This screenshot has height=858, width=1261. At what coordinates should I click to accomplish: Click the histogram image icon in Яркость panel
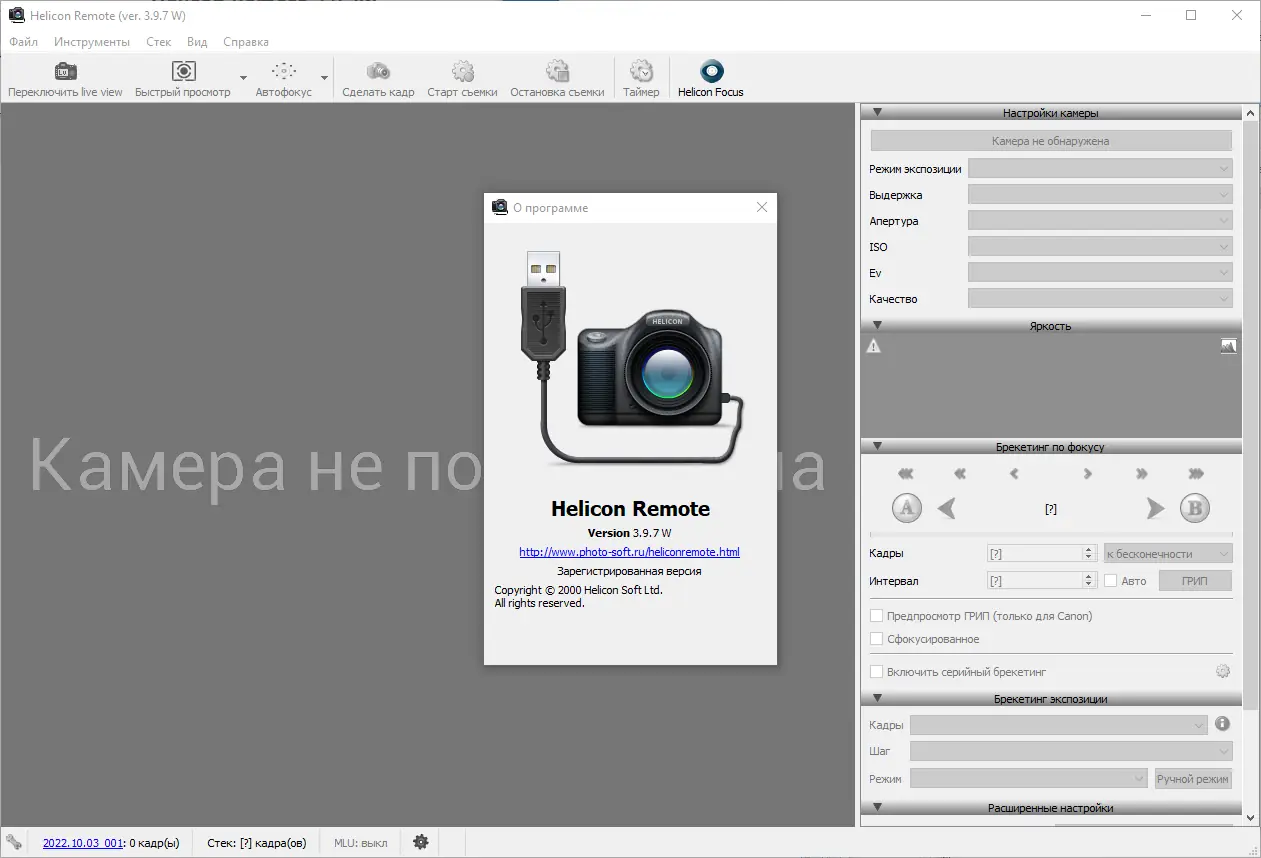[x=1229, y=346]
